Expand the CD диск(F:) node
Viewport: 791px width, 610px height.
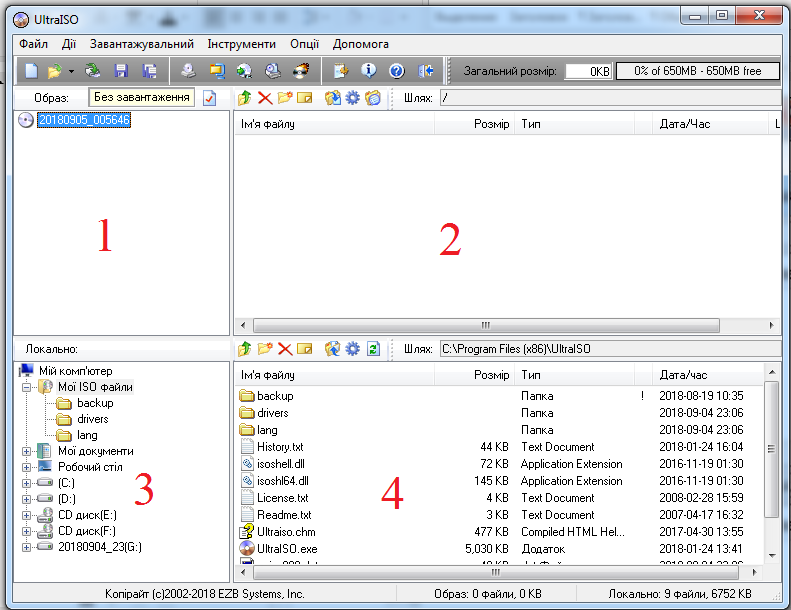point(26,531)
